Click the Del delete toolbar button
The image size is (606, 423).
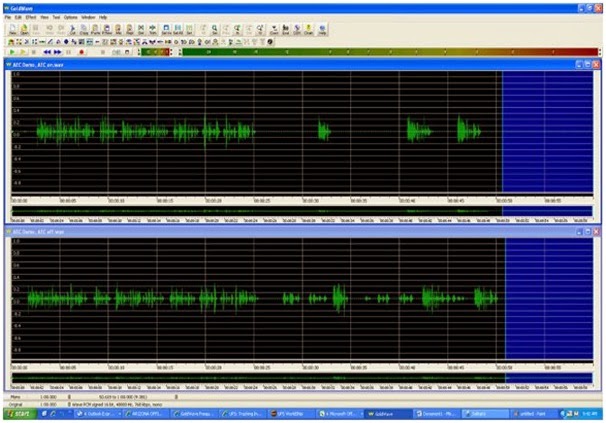141,29
